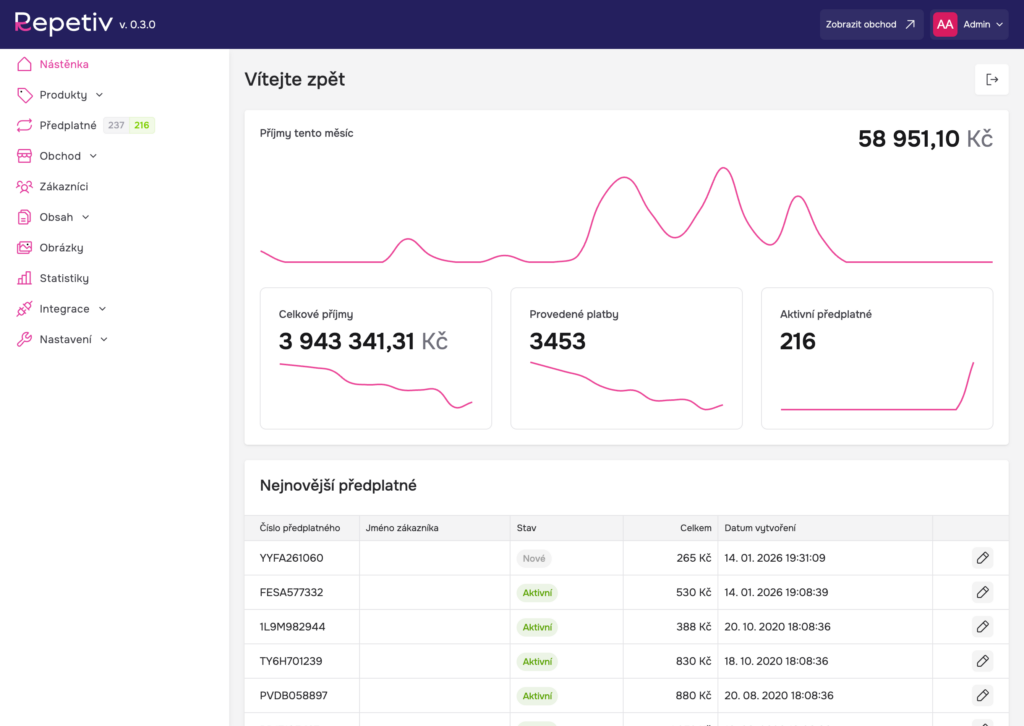
Task: Click the Statistiky bar chart icon
Action: (x=25, y=278)
